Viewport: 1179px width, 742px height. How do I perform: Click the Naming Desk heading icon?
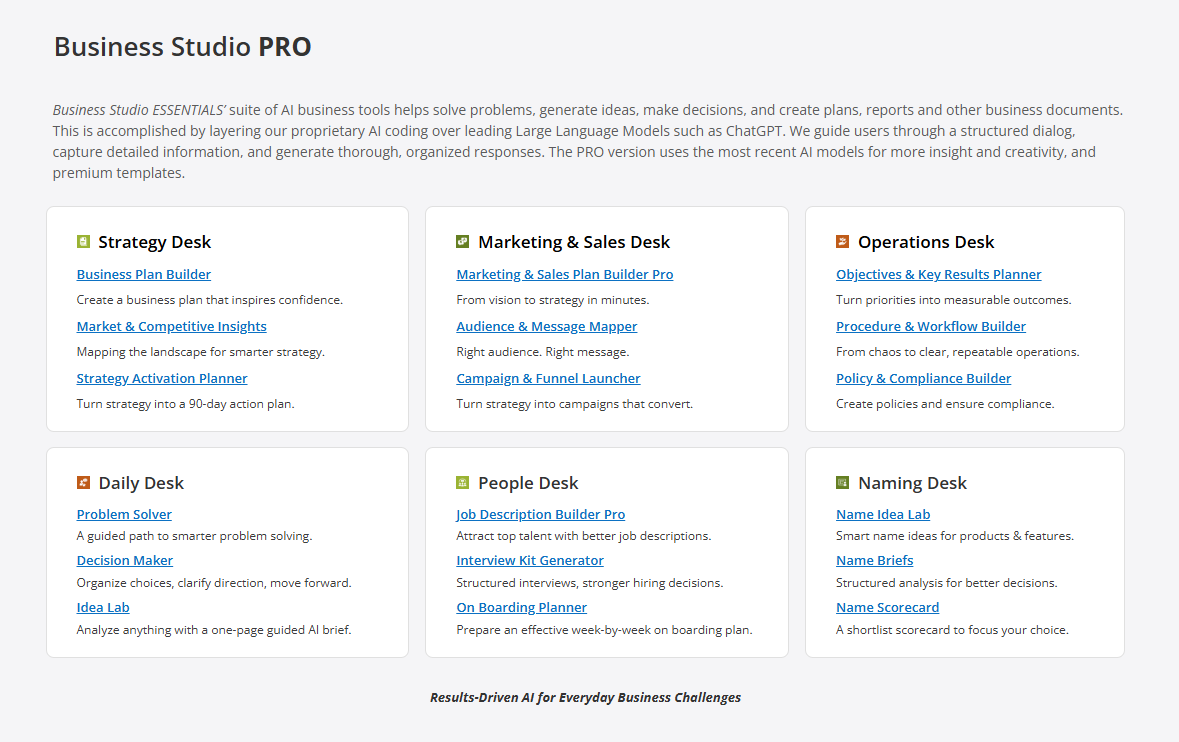point(842,482)
